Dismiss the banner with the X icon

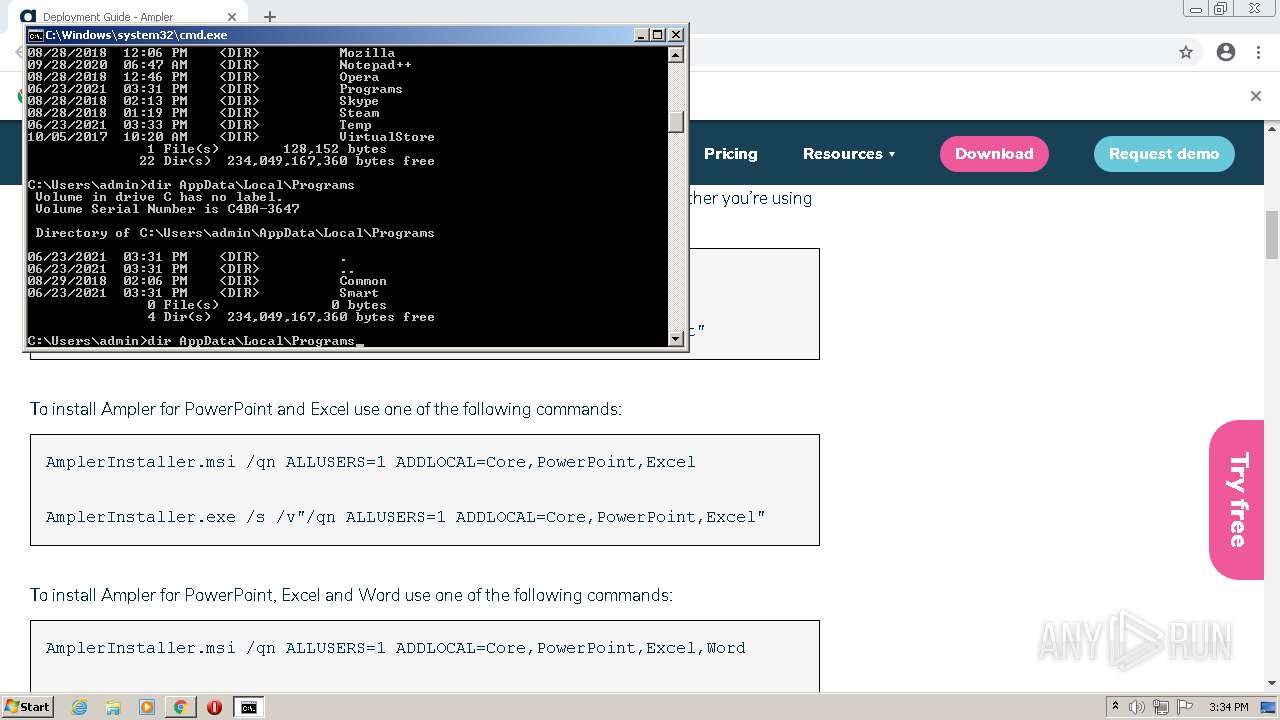(1256, 96)
